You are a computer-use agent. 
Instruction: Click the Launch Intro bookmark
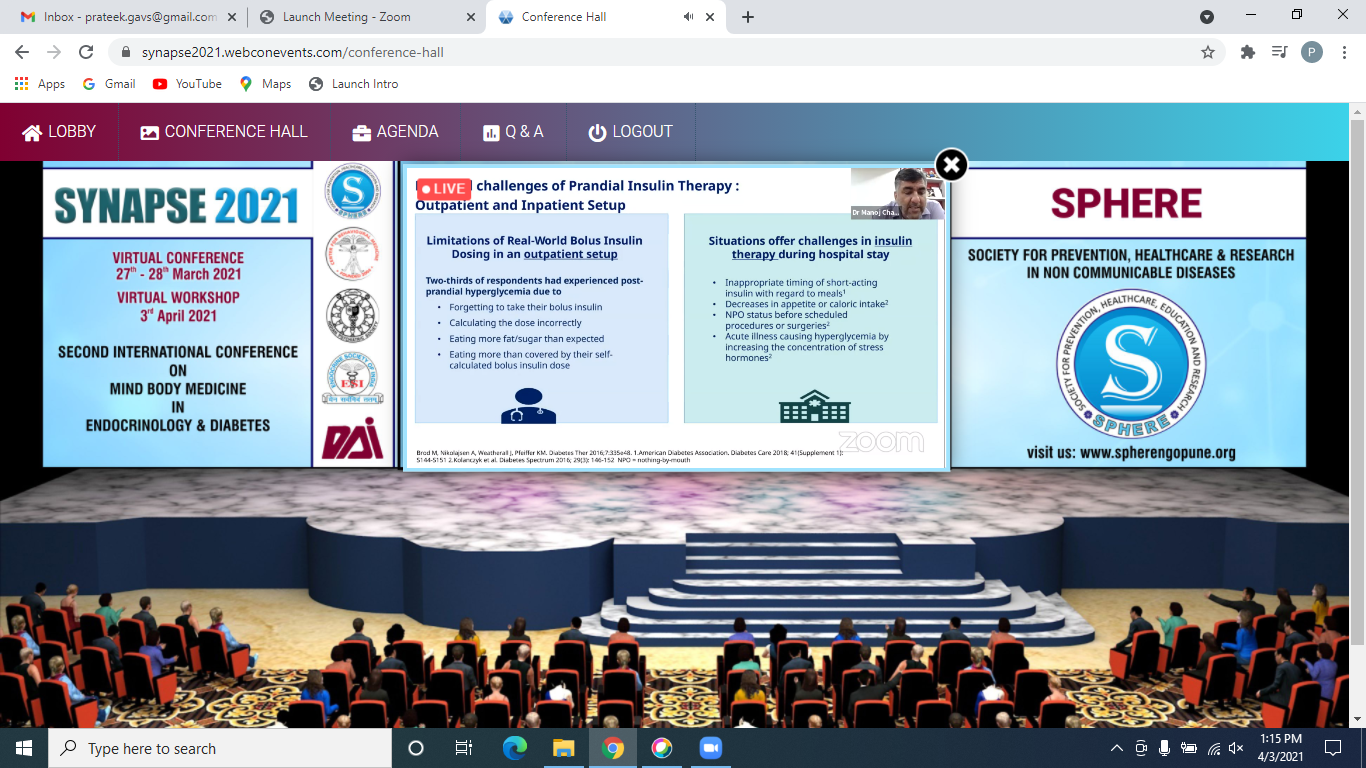point(353,84)
